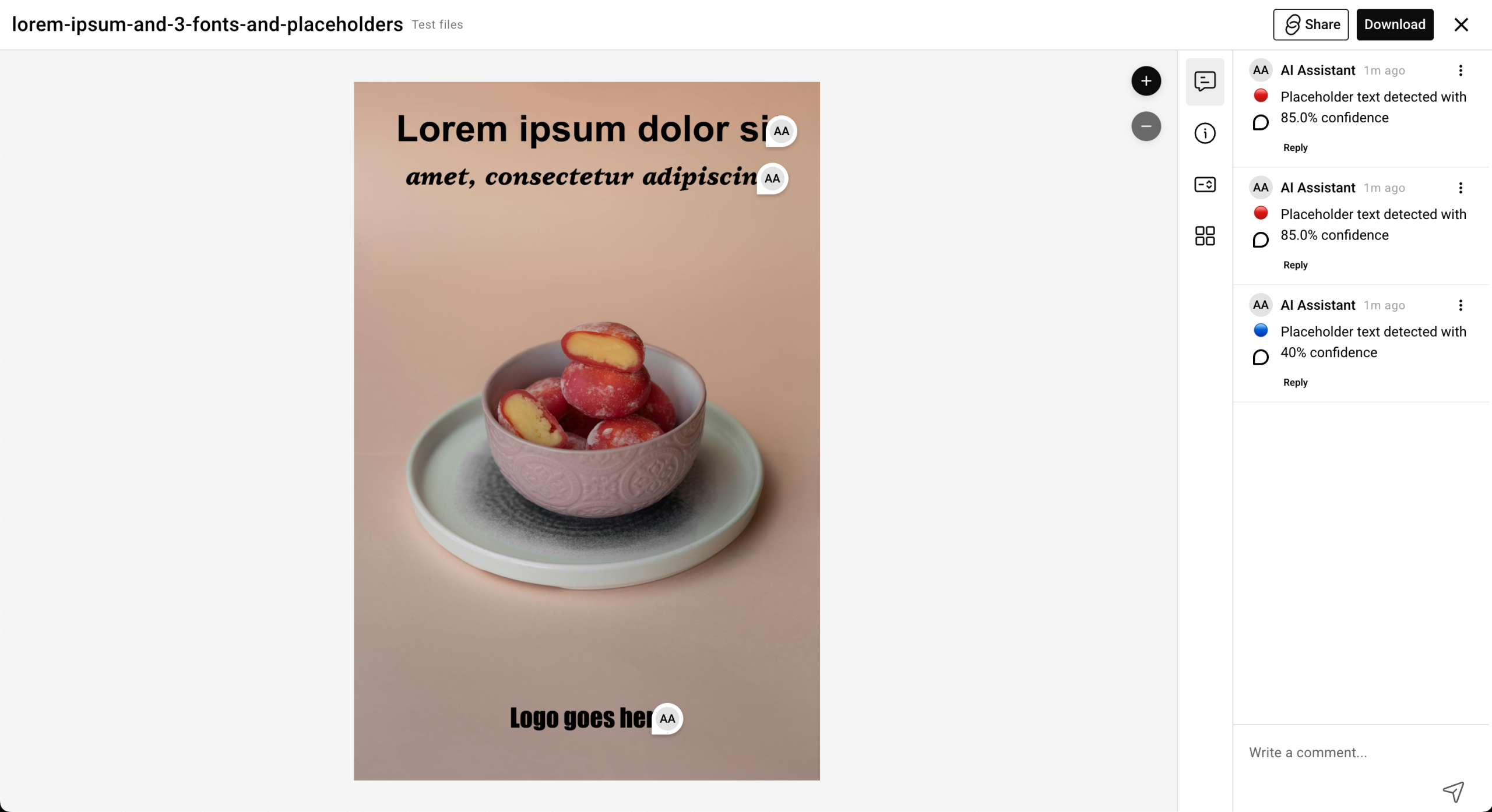Screen dimensions: 1492x812
Task: Open the compare versions icon
Action: click(1205, 185)
